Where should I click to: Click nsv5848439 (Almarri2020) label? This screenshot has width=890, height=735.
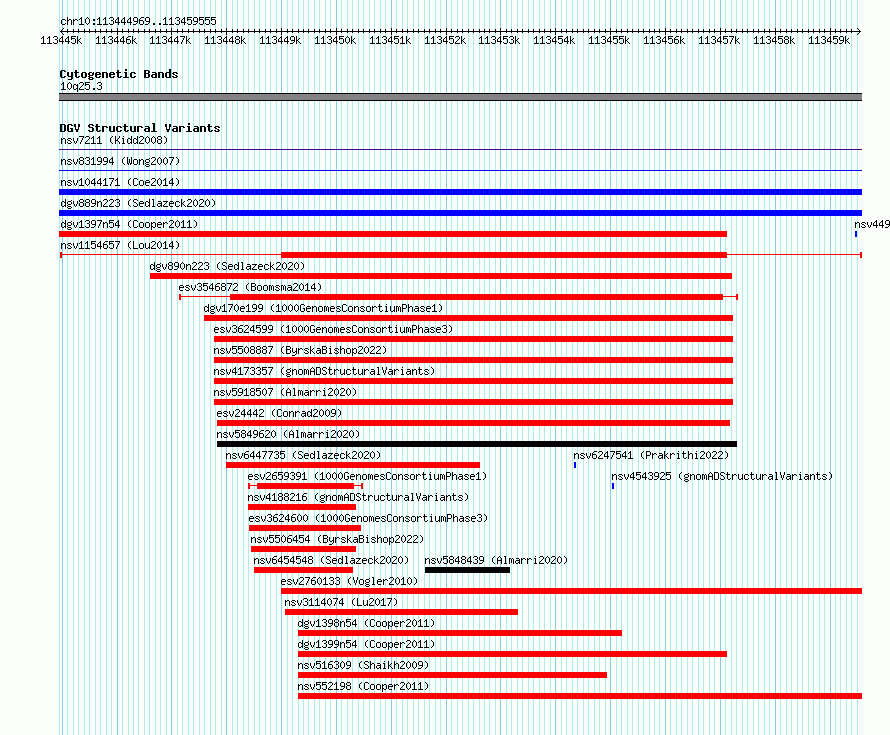[x=496, y=560]
